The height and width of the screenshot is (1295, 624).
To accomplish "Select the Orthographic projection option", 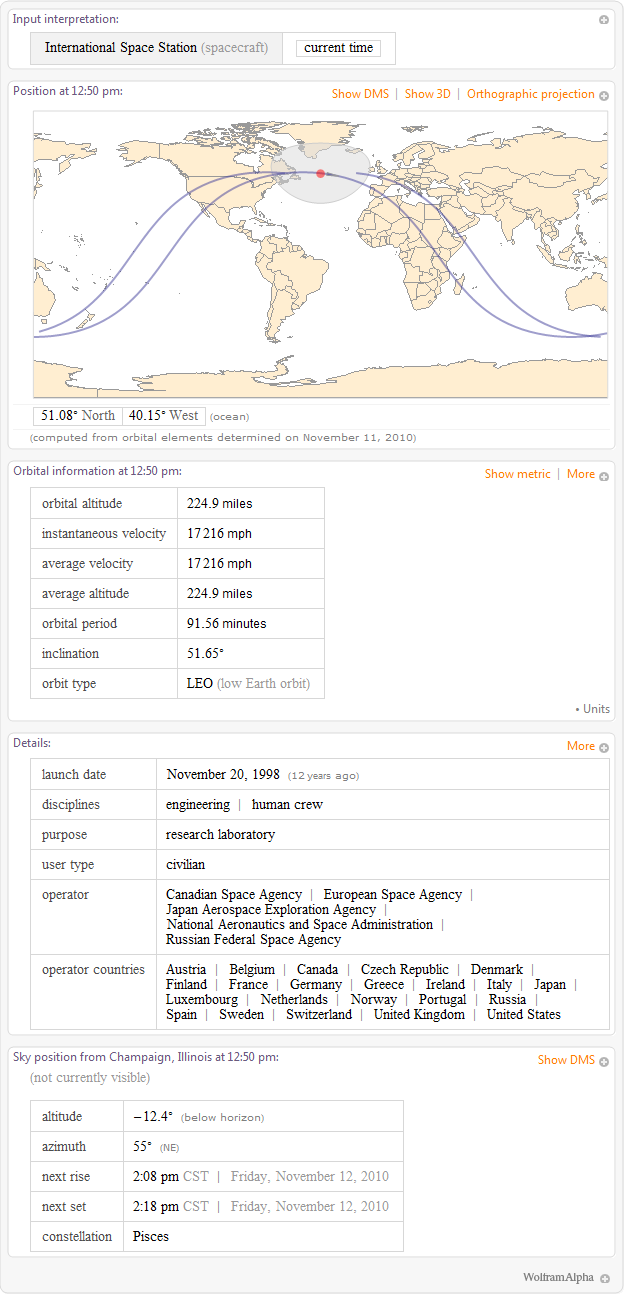I will coord(530,94).
